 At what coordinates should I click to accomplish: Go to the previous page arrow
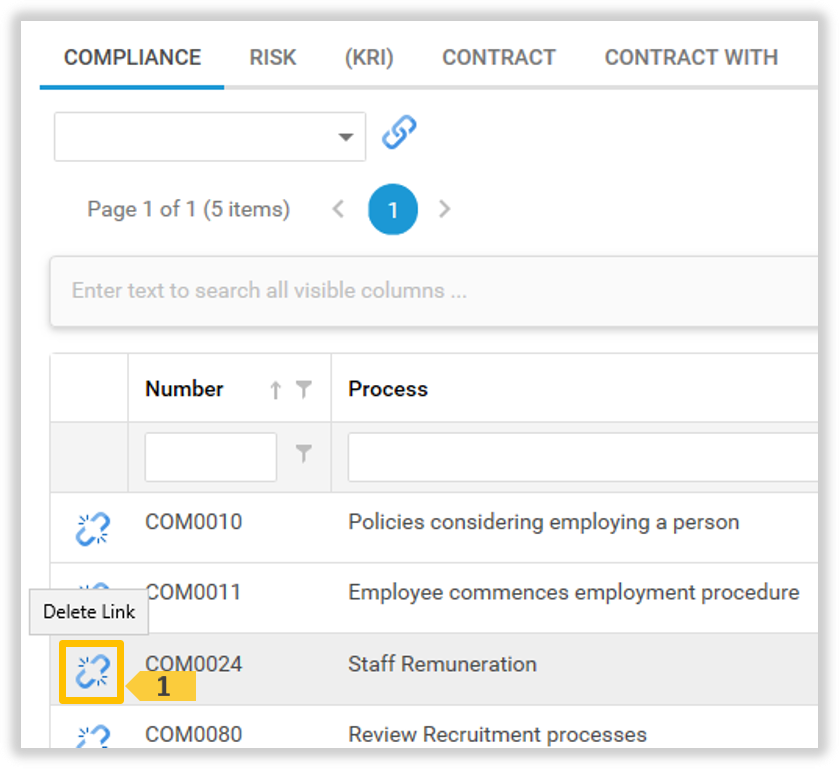[x=338, y=209]
